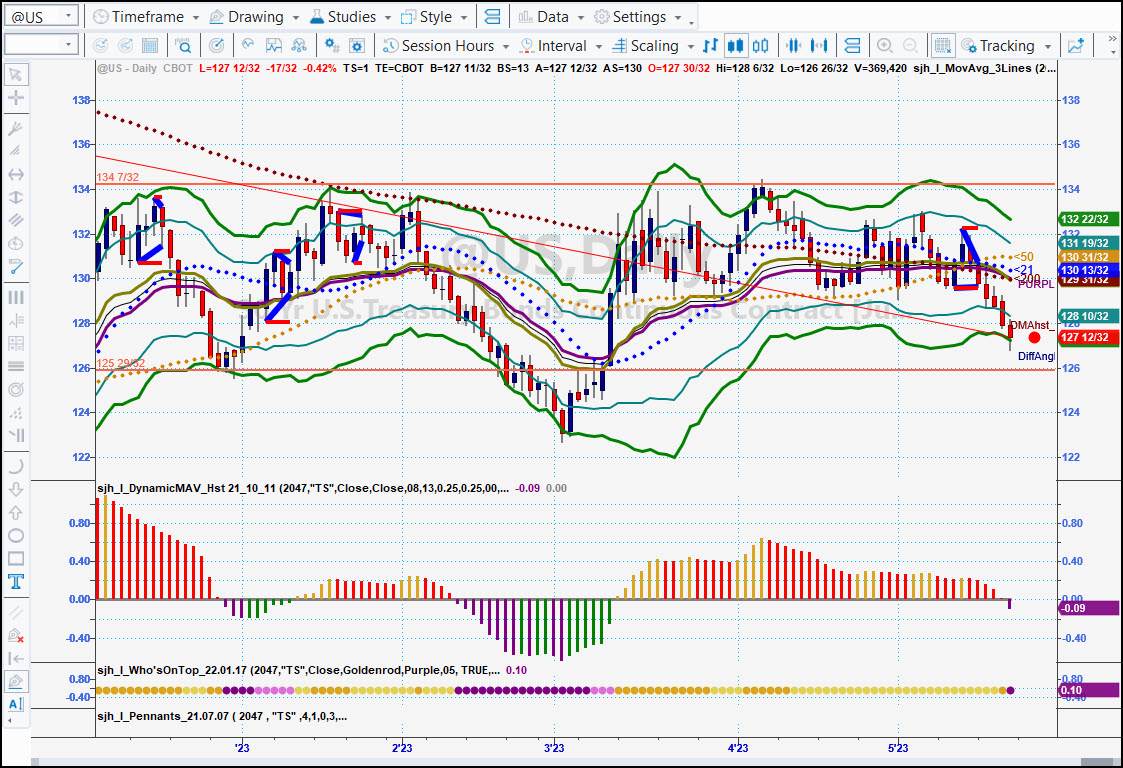
Task: Select the crosshair cursor tool
Action: (16, 98)
